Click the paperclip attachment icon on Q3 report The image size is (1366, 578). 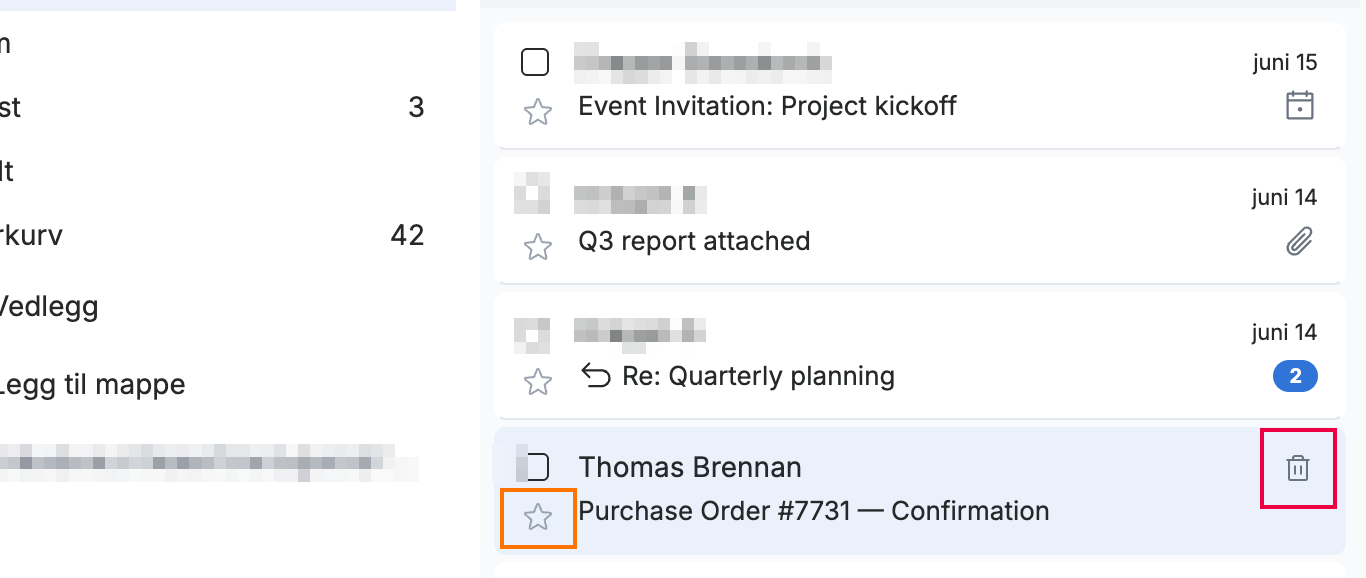[1299, 241]
